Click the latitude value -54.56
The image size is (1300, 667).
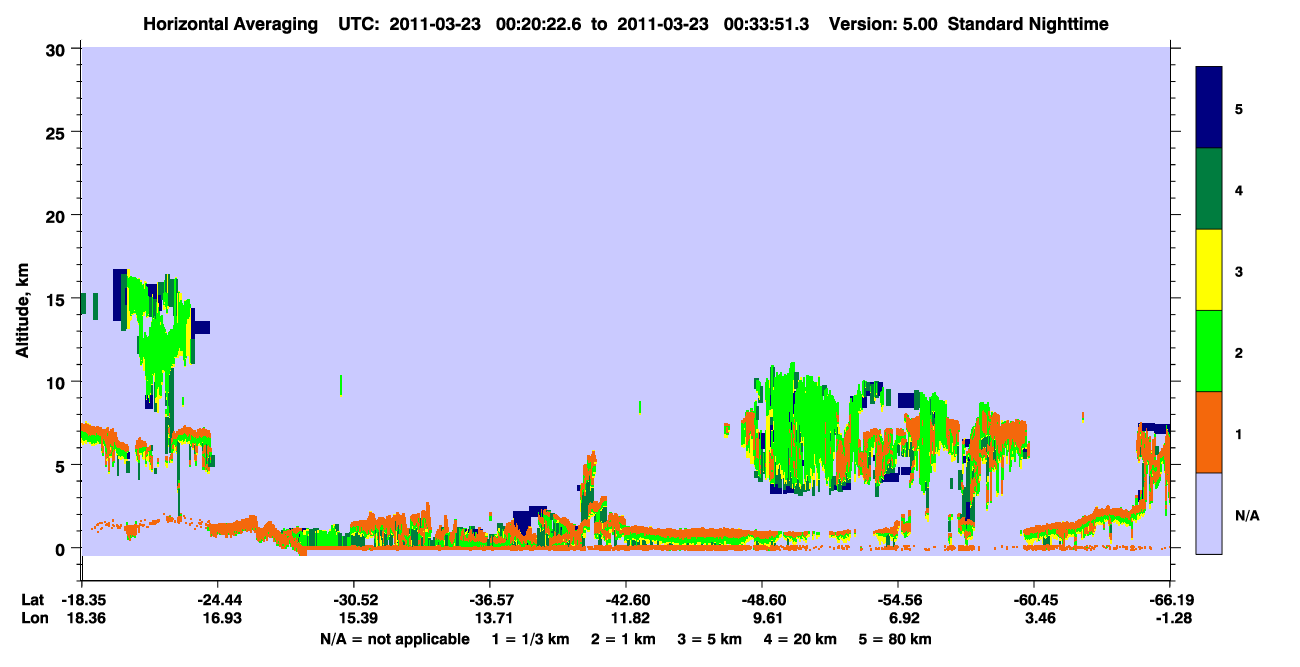coord(898,600)
